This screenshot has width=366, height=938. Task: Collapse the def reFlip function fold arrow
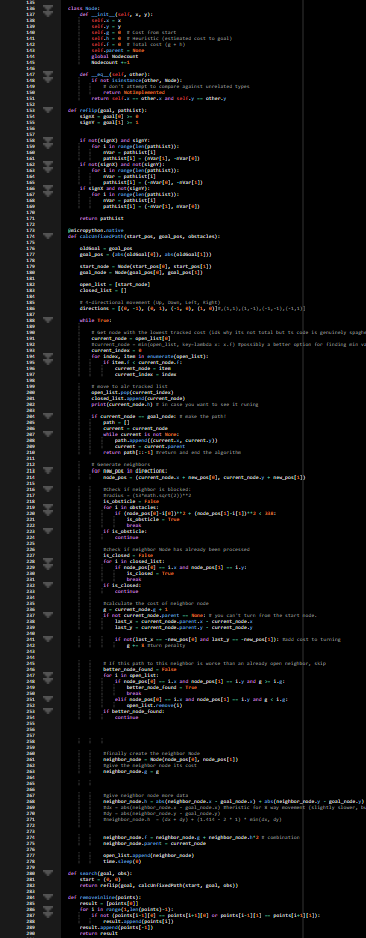pyautogui.click(x=48, y=110)
